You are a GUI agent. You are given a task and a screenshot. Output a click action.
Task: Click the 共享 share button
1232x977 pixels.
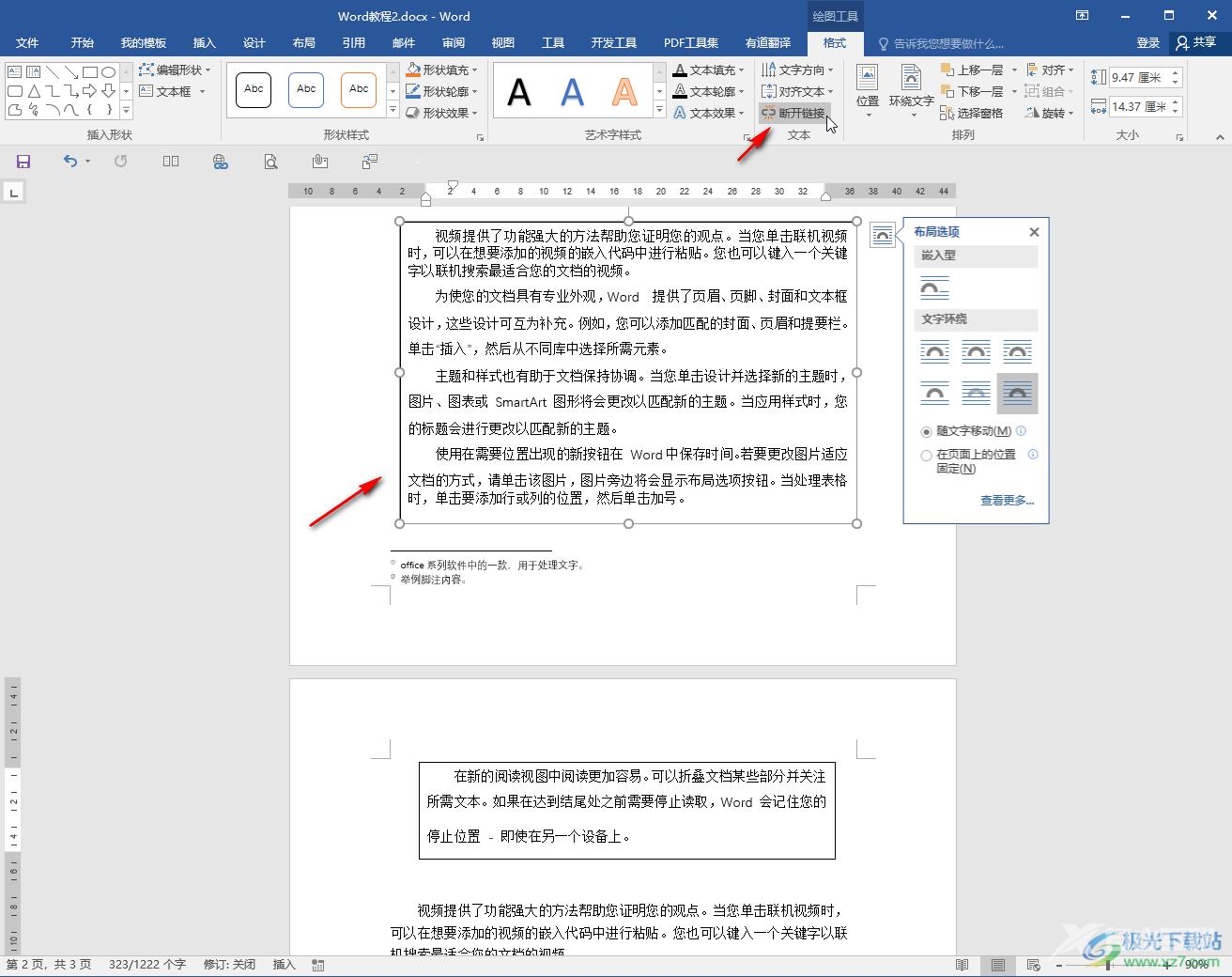click(1195, 42)
